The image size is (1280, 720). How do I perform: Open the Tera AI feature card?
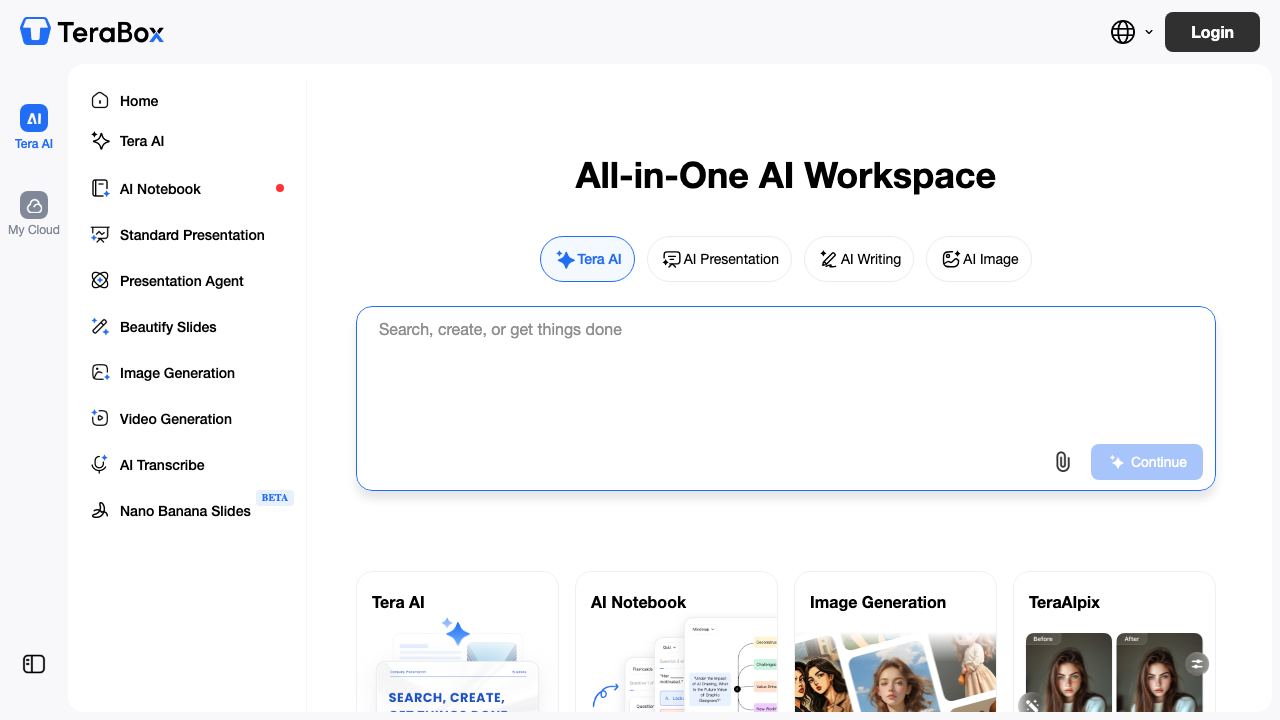457,642
